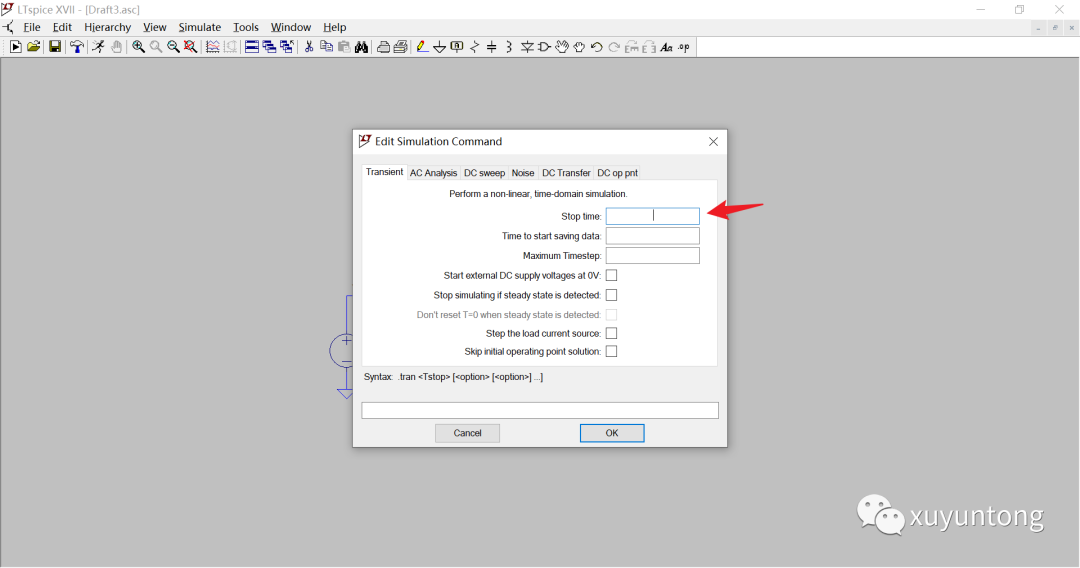Focus the Time to start saving data field
1080x568 pixels.
tap(652, 235)
